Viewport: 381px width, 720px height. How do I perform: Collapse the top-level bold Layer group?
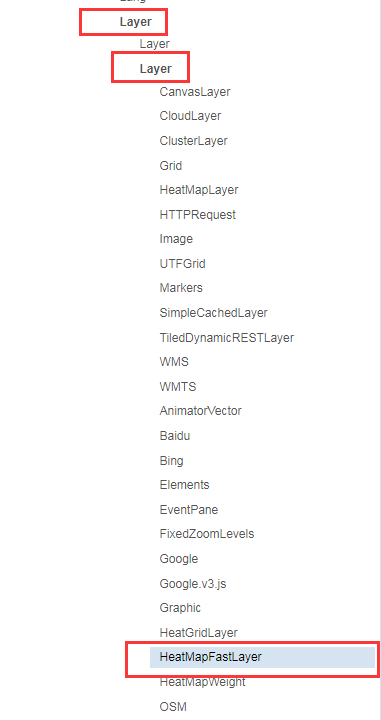click(135, 22)
